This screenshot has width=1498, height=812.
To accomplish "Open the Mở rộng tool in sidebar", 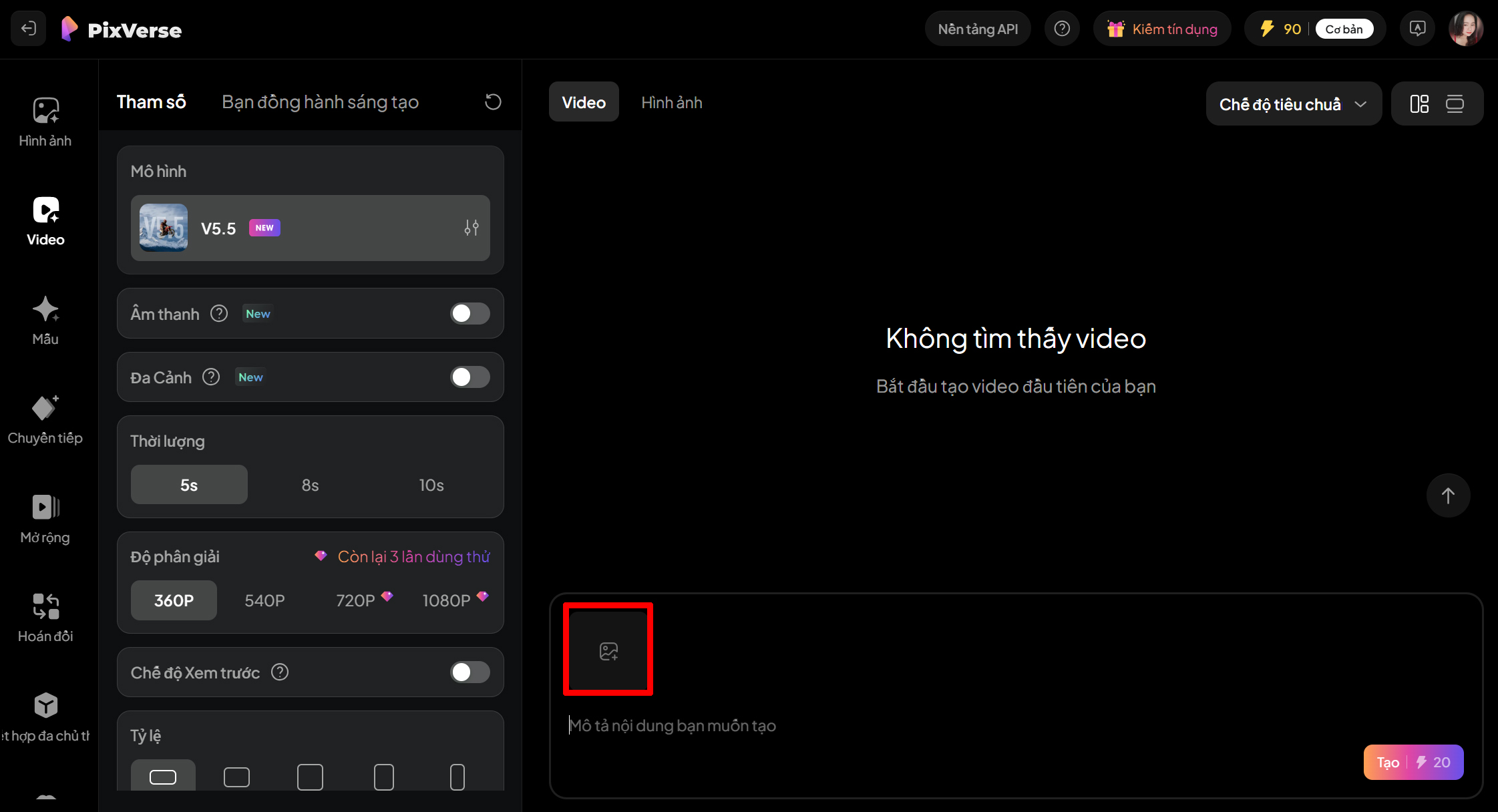I will coord(45,519).
